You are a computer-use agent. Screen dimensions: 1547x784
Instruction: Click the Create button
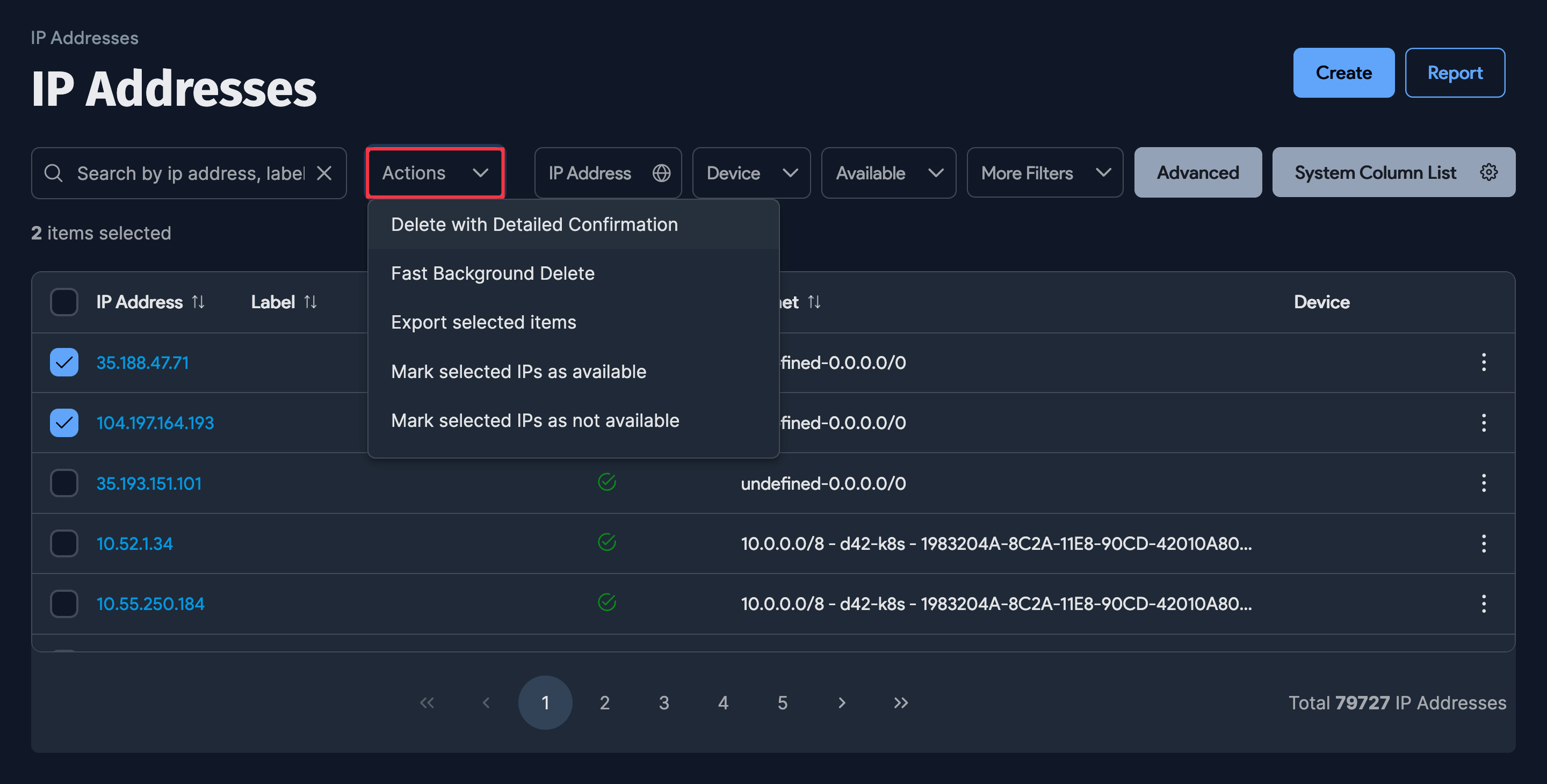click(x=1343, y=72)
